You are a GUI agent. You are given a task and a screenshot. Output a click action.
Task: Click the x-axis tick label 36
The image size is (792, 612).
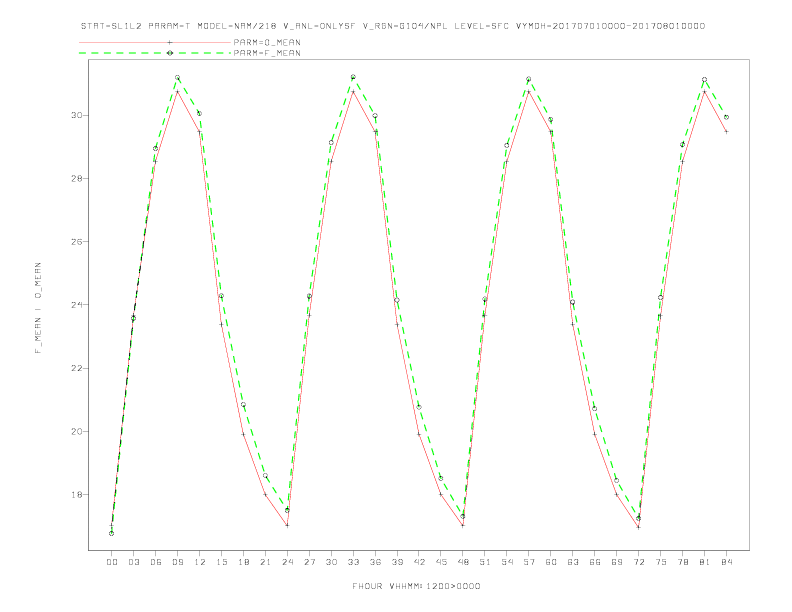(x=375, y=562)
